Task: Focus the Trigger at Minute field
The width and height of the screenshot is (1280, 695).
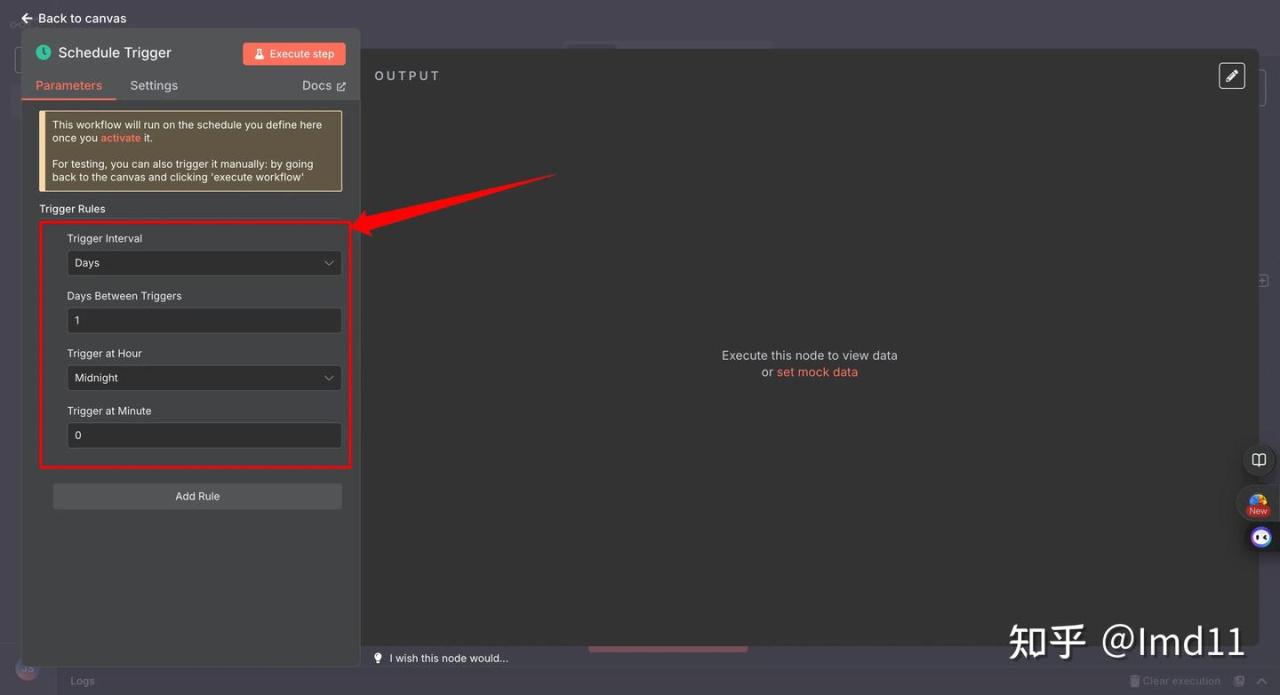Action: (x=204, y=436)
